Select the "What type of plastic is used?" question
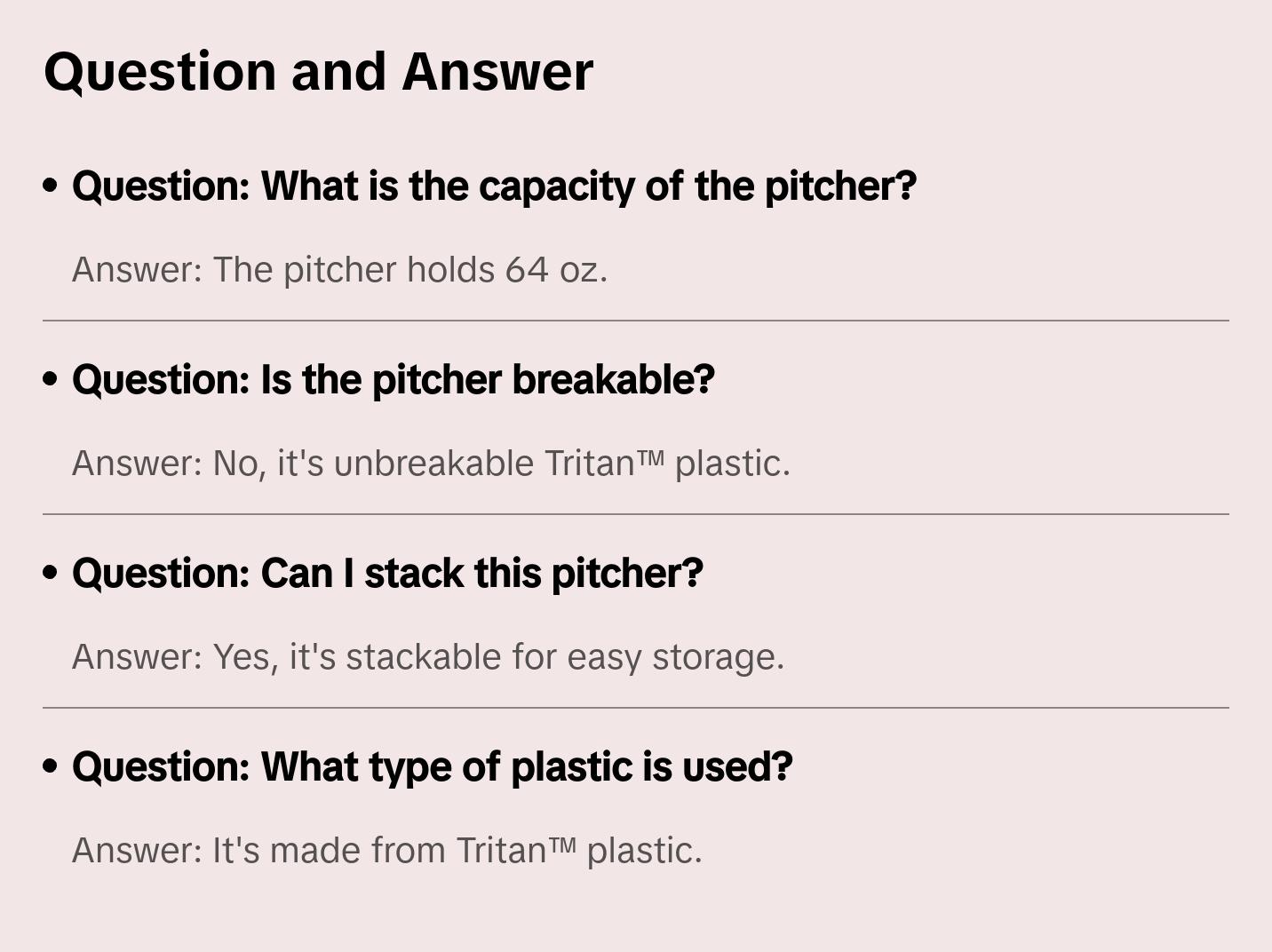This screenshot has height=952, width=1272. coord(432,767)
